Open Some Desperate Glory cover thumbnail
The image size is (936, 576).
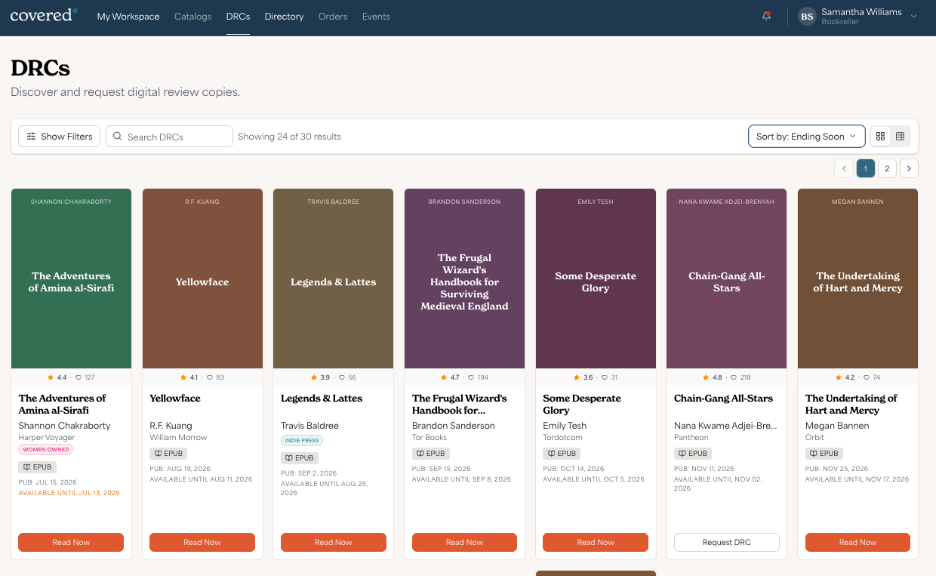click(x=596, y=279)
